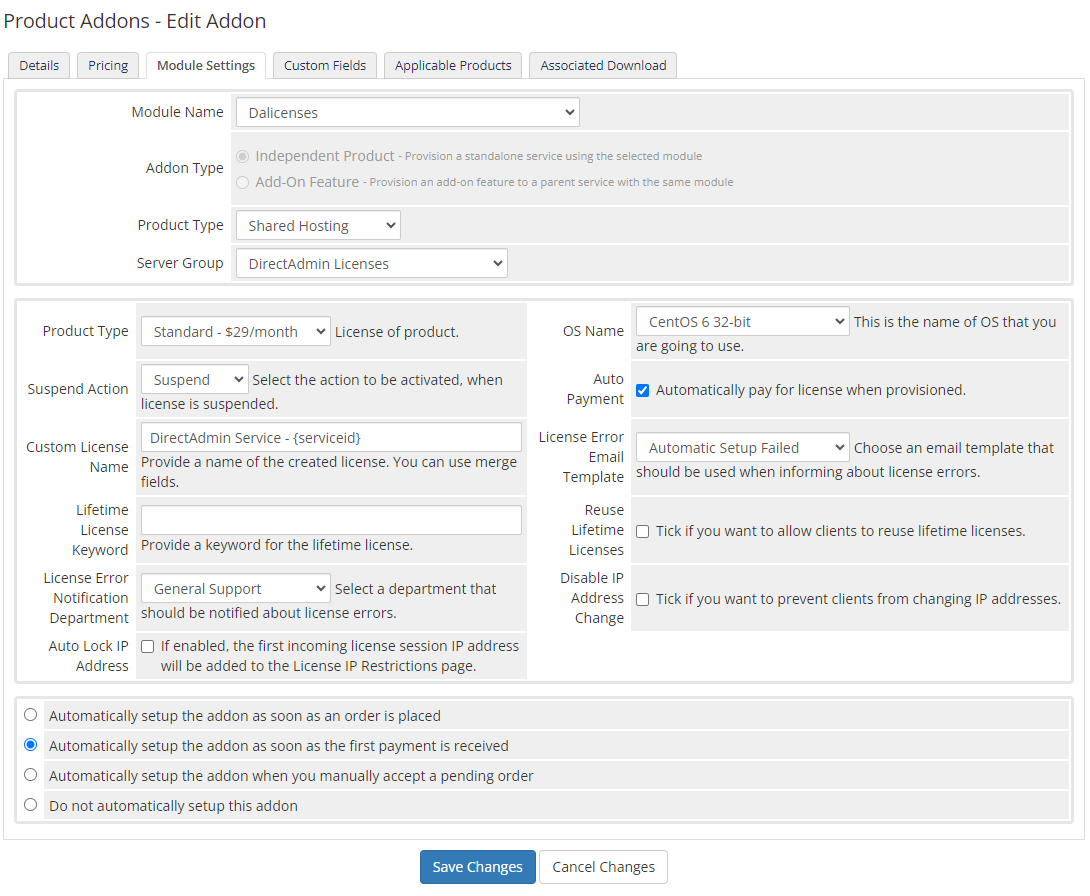
Task: Open the Module Name dropdown showing Dalicenses
Action: point(407,113)
